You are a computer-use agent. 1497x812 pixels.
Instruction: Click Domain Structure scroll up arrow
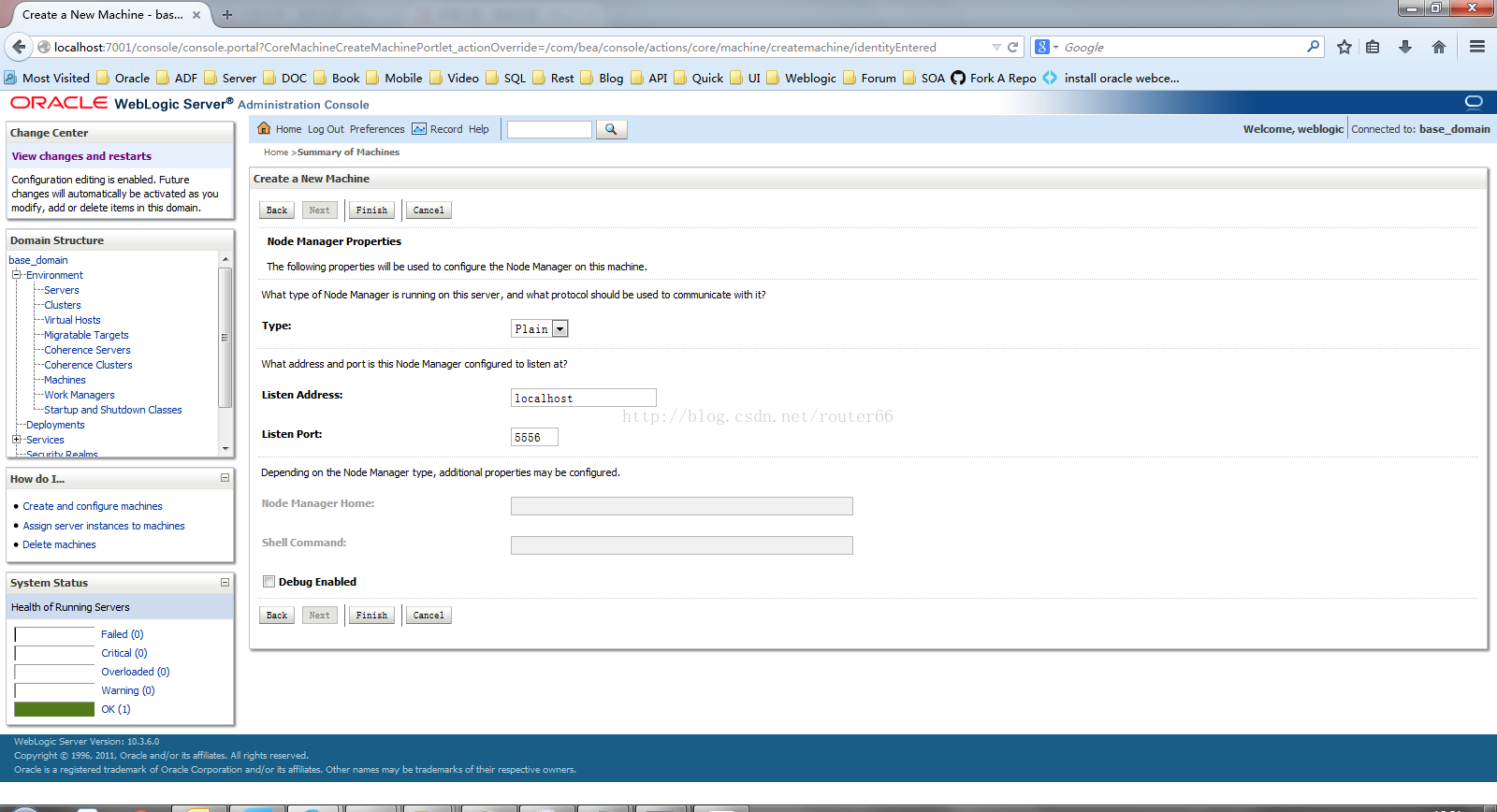coord(225,259)
